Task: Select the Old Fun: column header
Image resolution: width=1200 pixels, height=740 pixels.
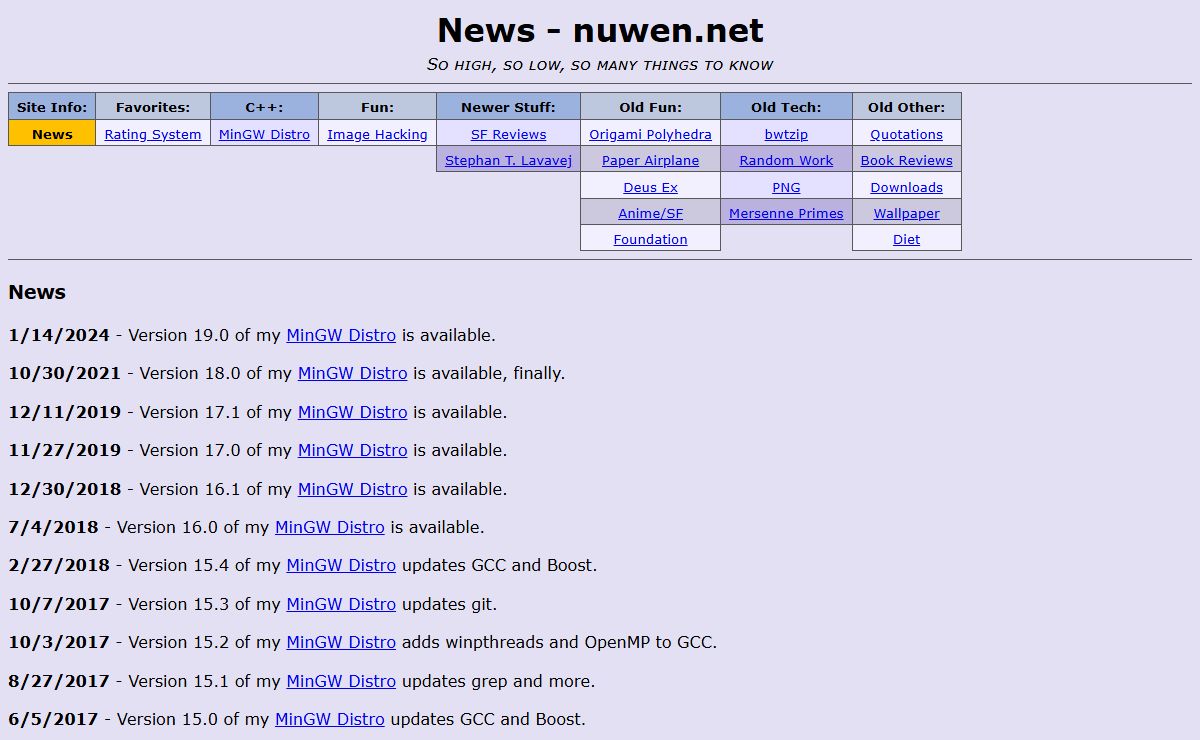Action: click(650, 107)
